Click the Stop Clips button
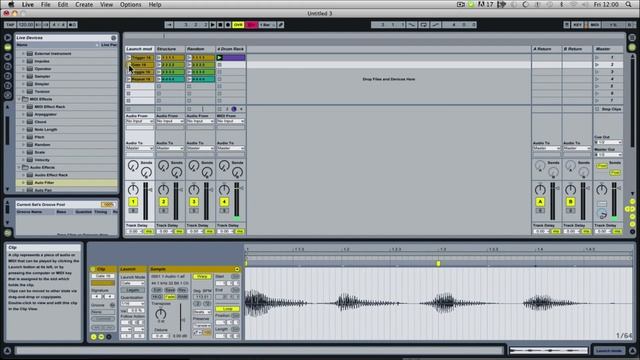This screenshot has width=640, height=360. 608,109
